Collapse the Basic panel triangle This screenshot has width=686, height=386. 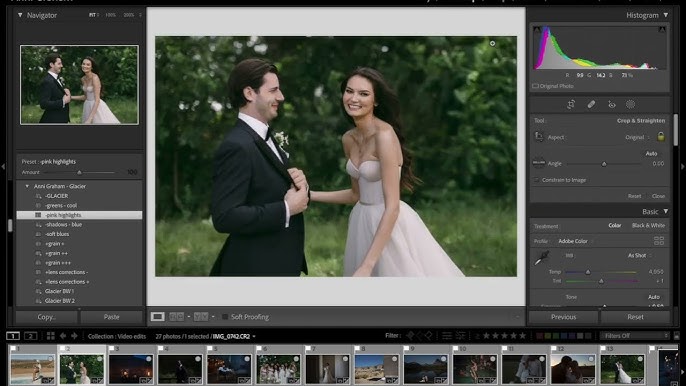point(665,211)
